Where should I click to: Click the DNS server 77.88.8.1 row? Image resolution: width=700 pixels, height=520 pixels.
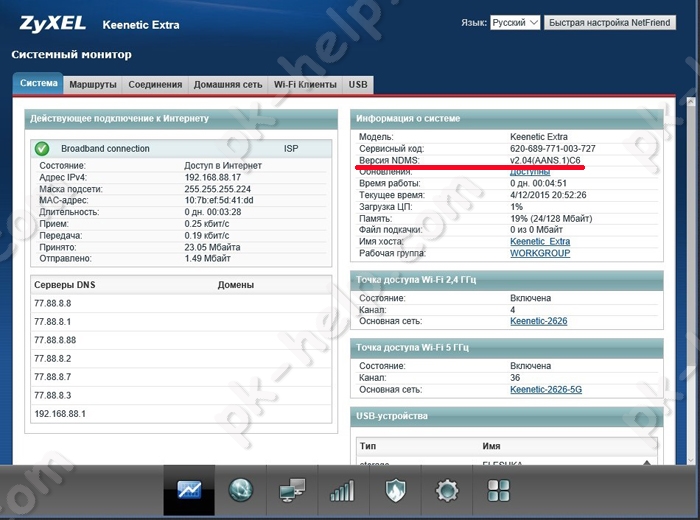pos(181,322)
